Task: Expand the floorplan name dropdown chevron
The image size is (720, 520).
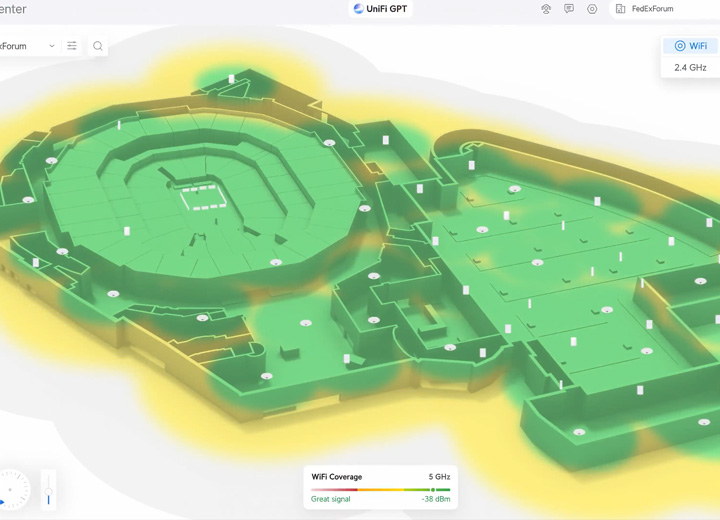Action: (52, 46)
